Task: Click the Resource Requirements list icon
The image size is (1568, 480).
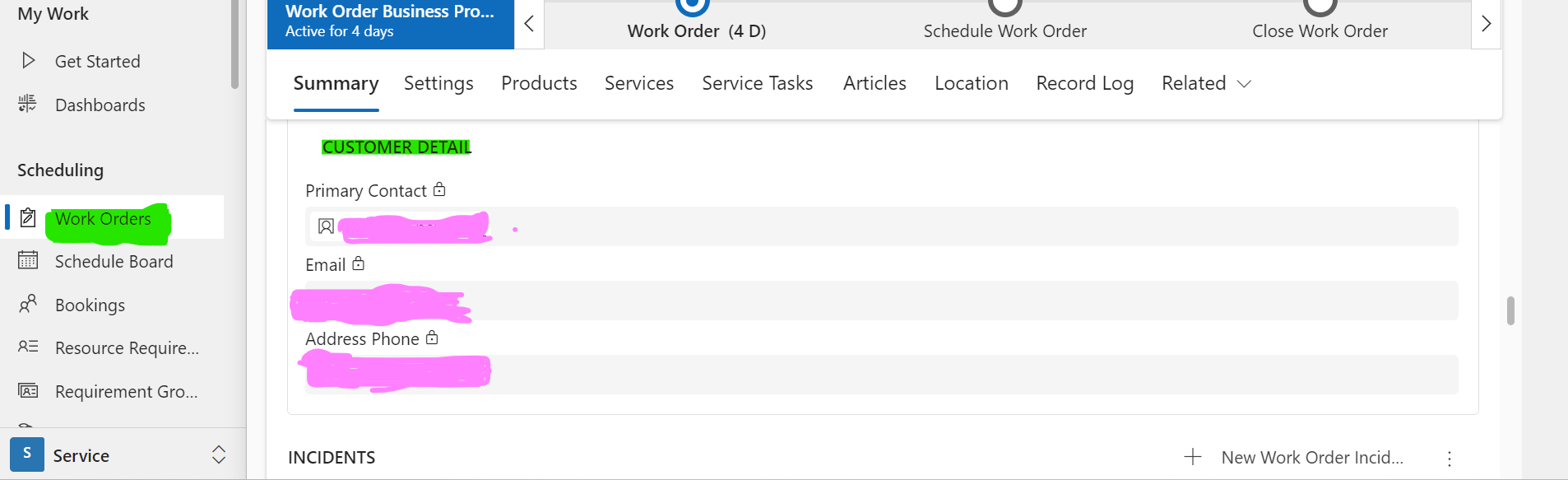Action: [28, 347]
